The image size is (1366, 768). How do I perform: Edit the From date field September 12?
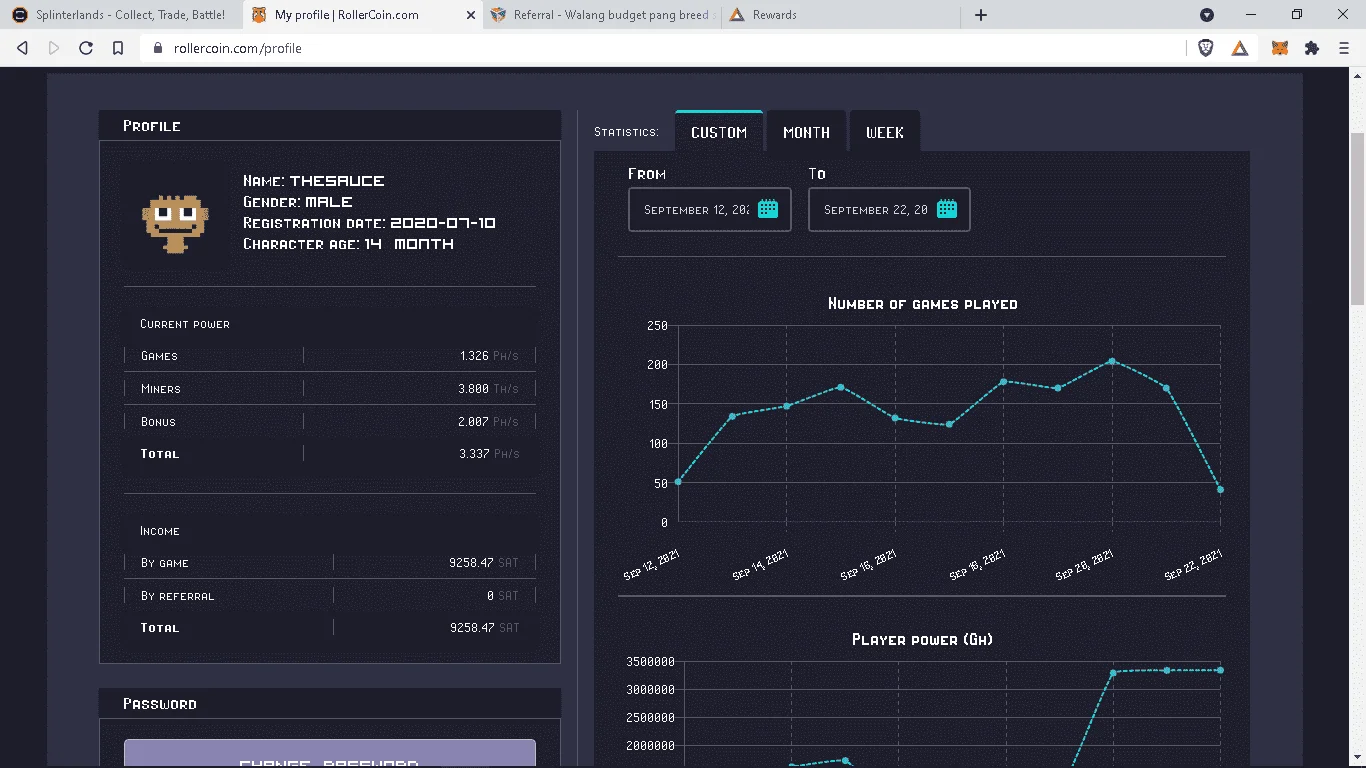[x=710, y=210]
